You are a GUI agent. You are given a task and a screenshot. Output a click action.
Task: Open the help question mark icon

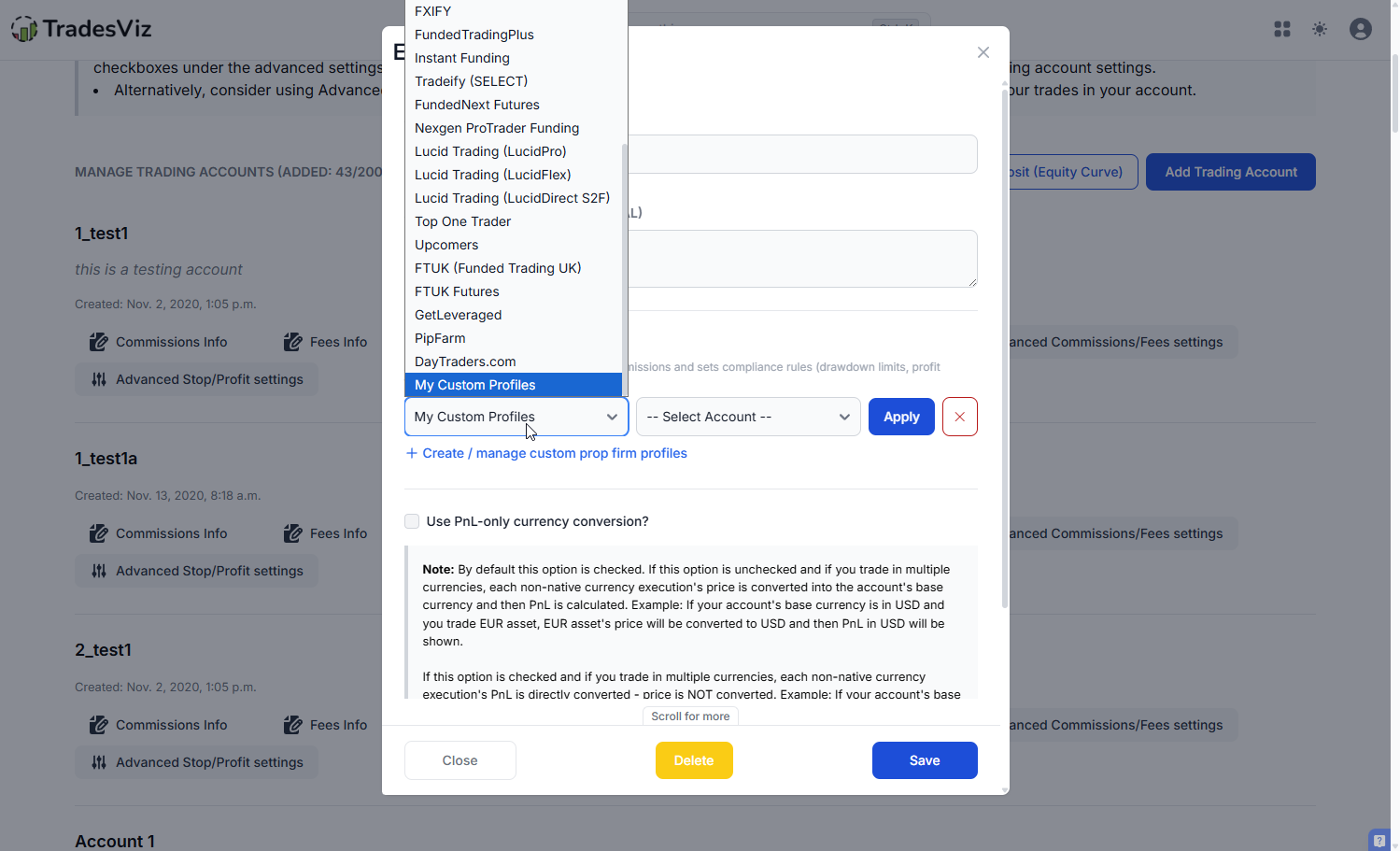(x=1379, y=841)
